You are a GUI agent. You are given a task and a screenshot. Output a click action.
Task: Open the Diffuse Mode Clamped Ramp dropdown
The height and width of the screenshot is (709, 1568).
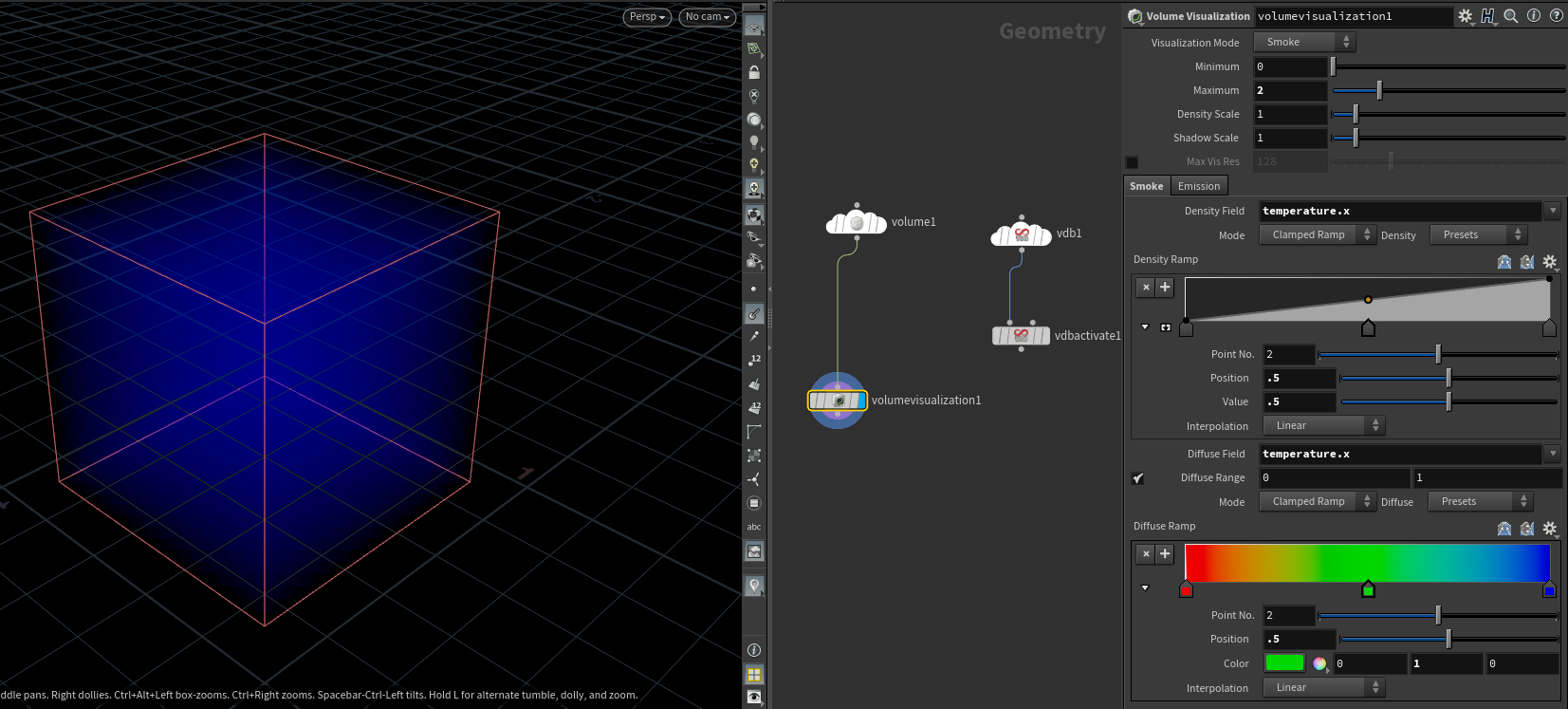pos(1317,501)
